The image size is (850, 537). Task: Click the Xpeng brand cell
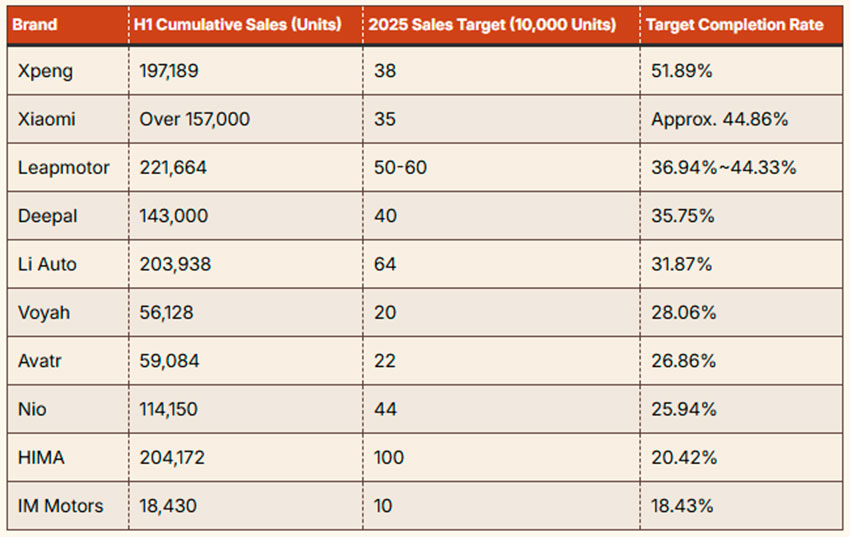click(46, 71)
